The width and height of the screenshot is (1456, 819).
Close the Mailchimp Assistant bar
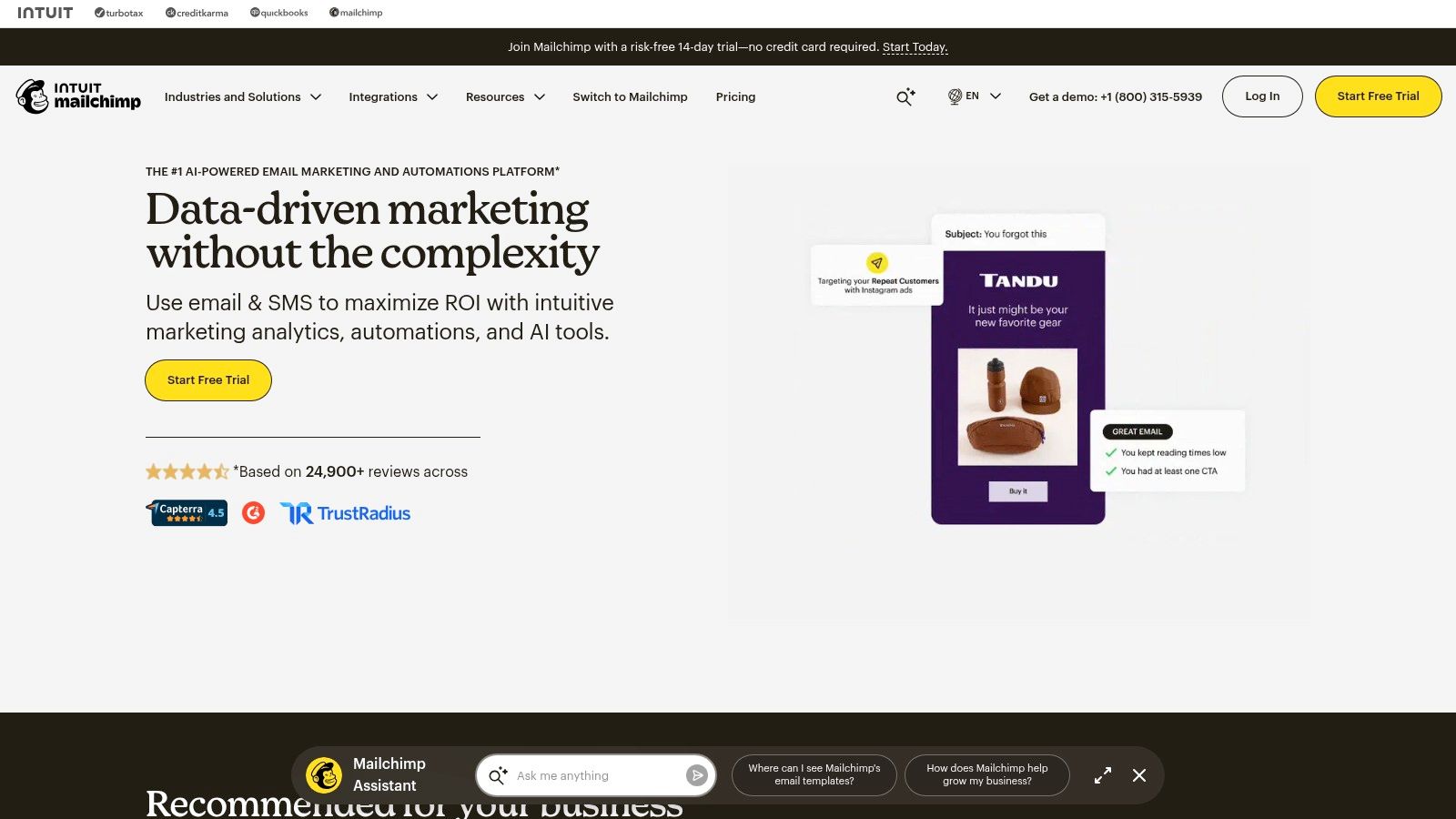[x=1138, y=775]
